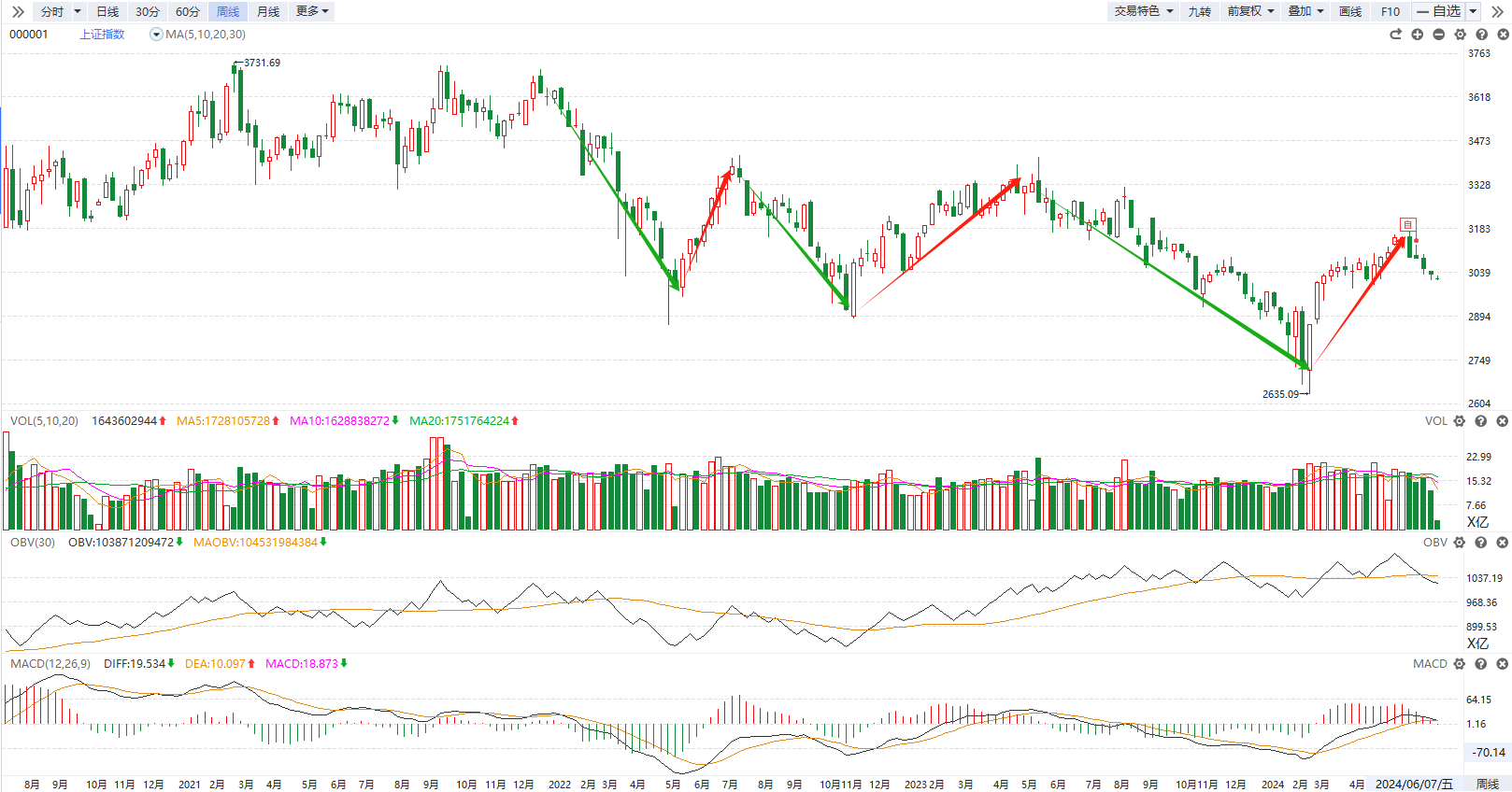This screenshot has width=1512, height=792.
Task: Close the MACD indicator panel
Action: [x=1503, y=664]
